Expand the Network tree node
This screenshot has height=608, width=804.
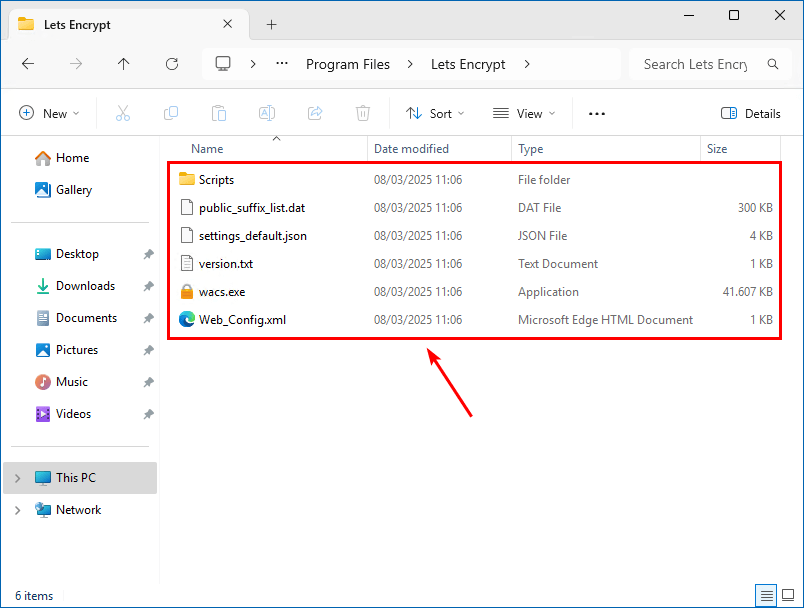[17, 510]
